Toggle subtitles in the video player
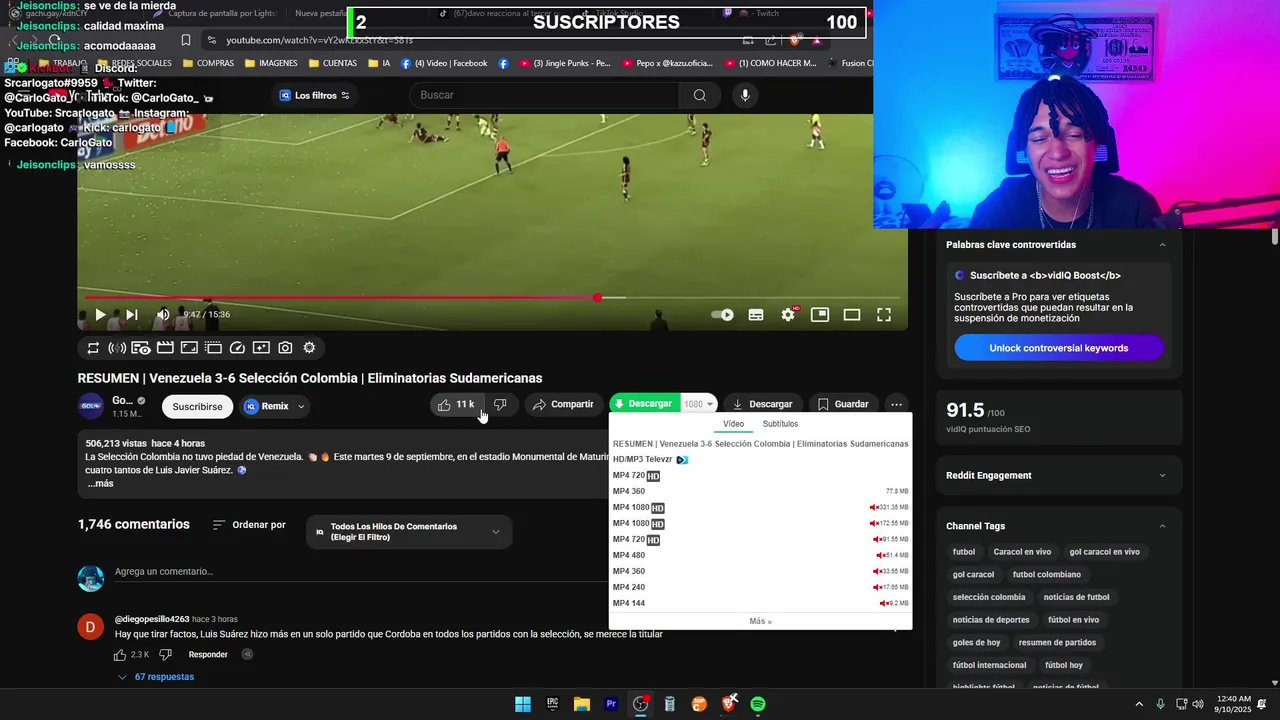The width and height of the screenshot is (1280, 720). (x=756, y=314)
